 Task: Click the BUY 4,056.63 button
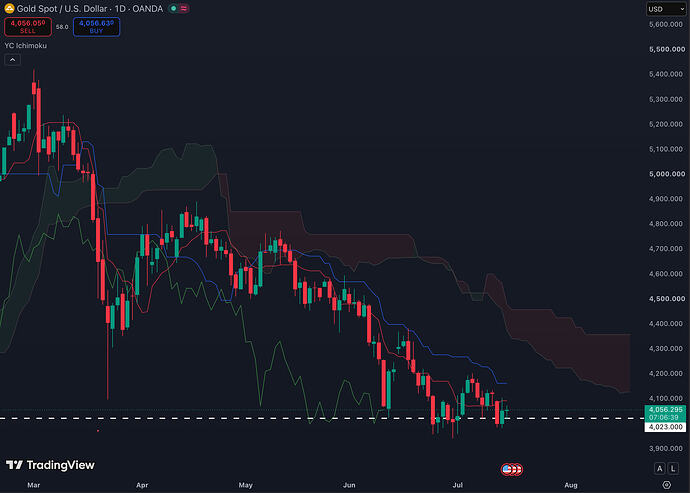click(x=96, y=26)
